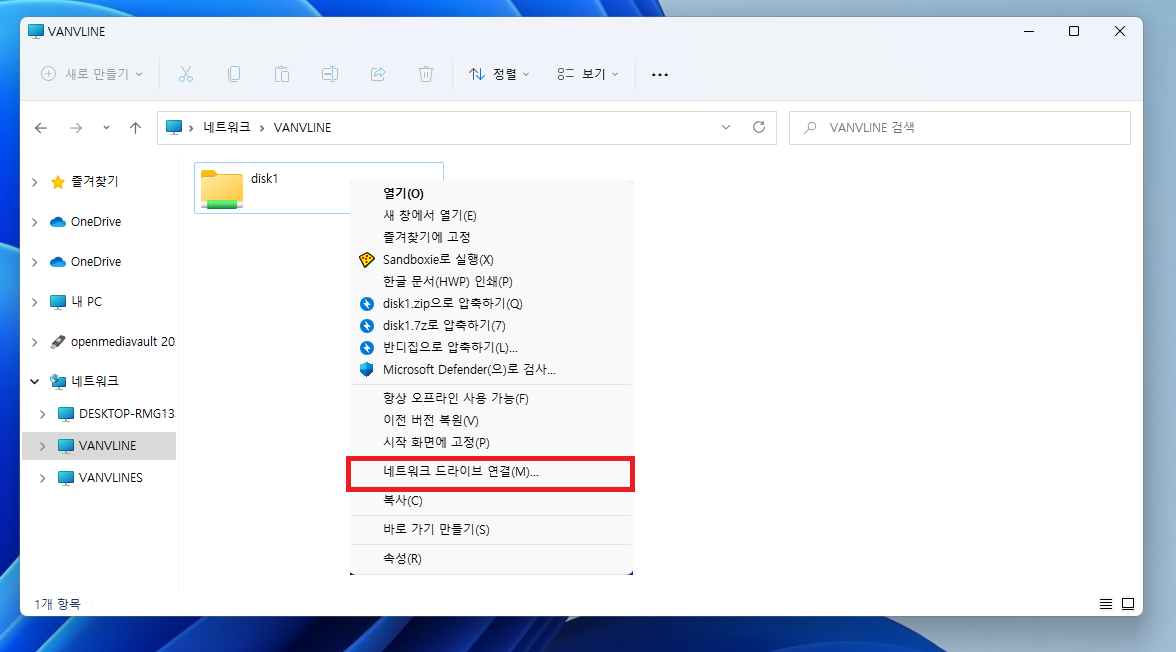Choose 바로 가기 만들기(S)

tap(491, 530)
